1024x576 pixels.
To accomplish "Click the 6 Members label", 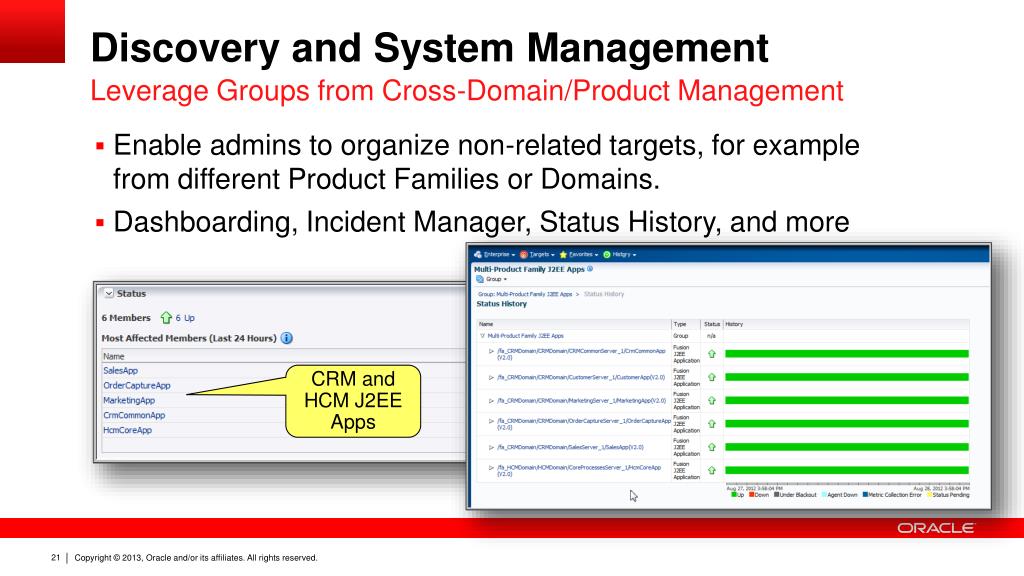I will click(x=126, y=318).
